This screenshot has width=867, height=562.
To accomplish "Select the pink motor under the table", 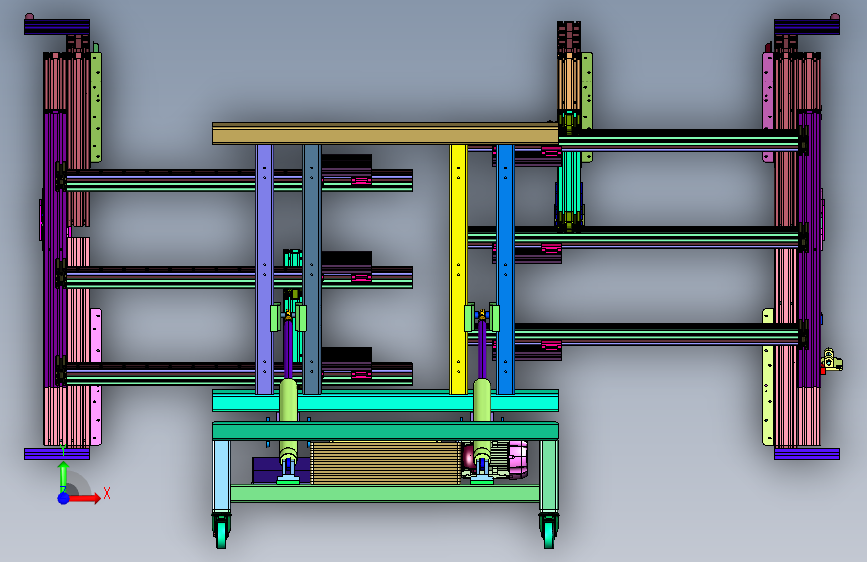I will coord(518,459).
